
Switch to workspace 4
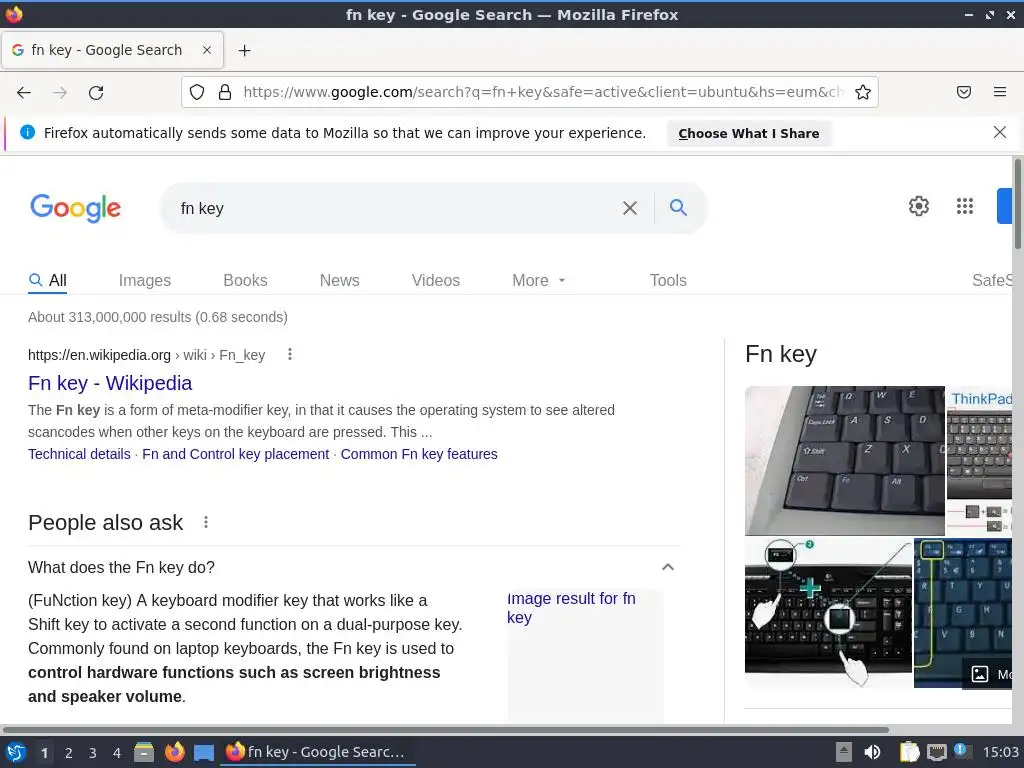[x=117, y=753]
